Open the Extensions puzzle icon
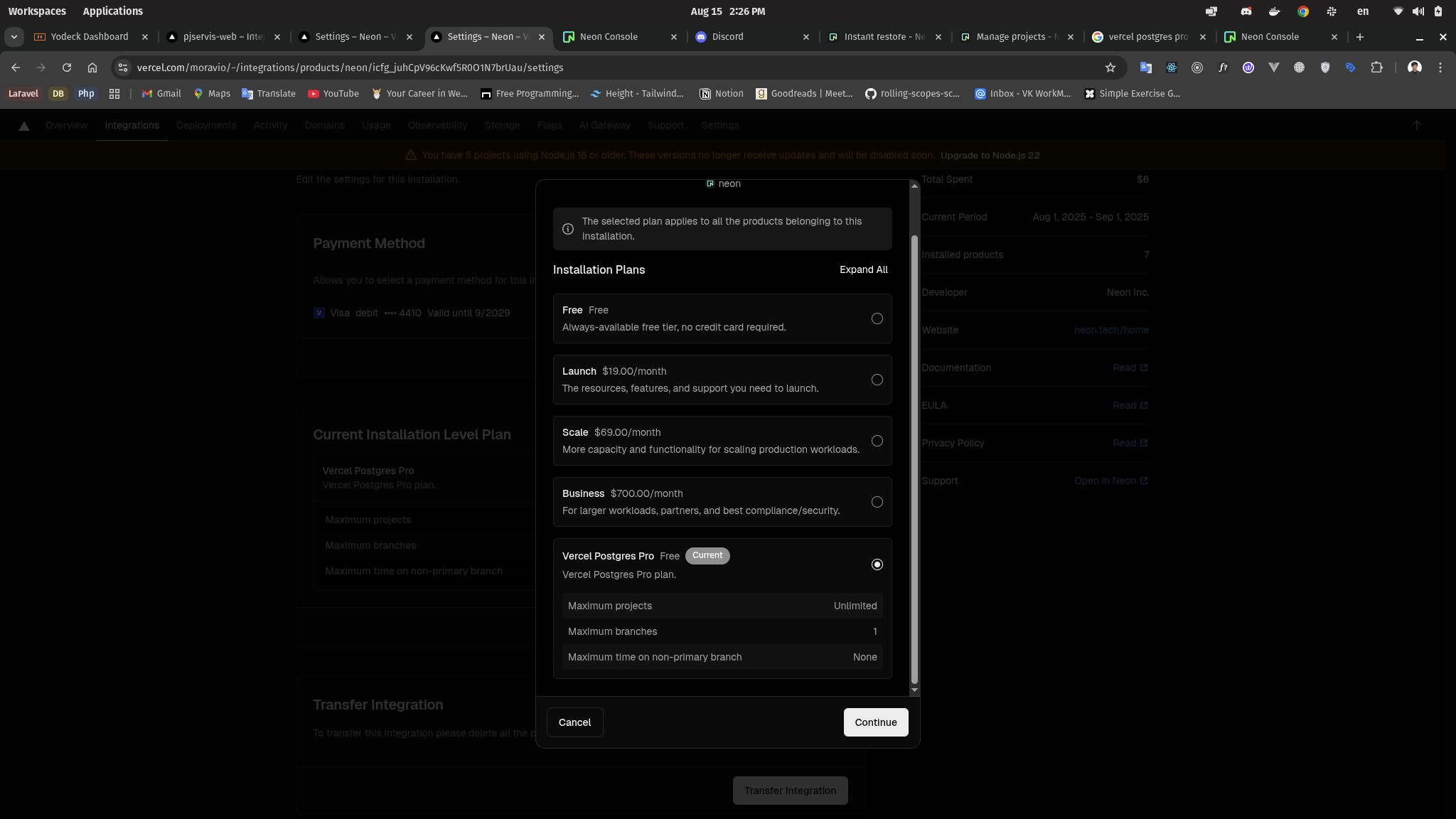Screen dimensions: 1456x819 [1377, 68]
